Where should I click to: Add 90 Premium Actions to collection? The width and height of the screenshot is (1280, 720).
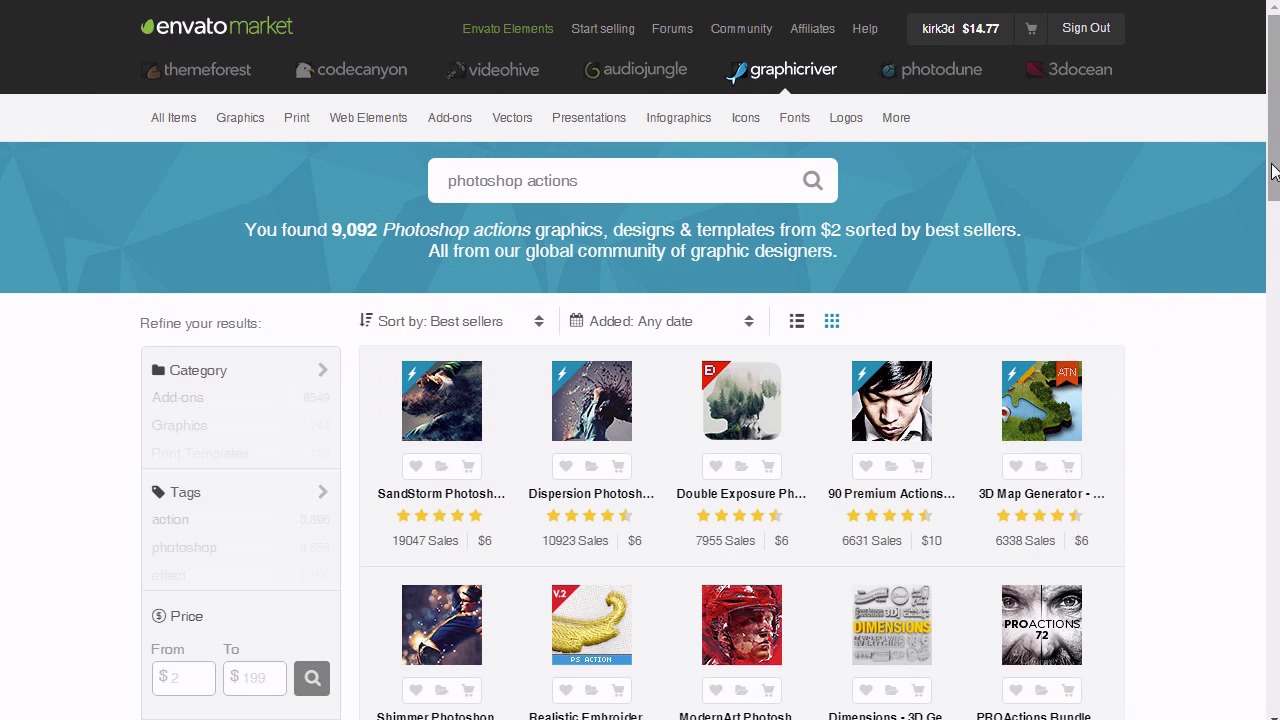[891, 466]
